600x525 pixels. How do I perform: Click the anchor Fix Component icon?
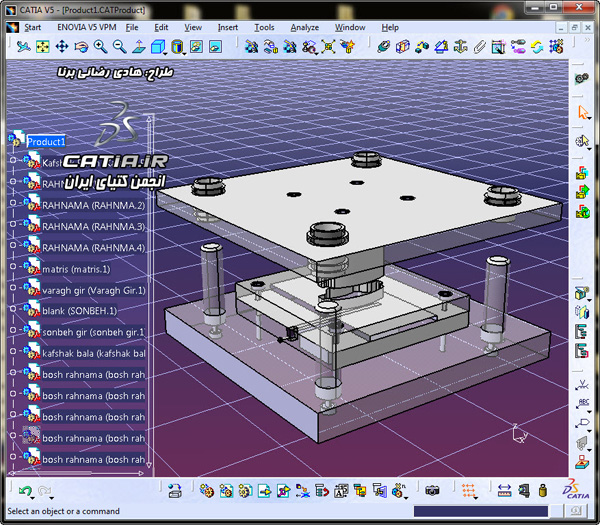click(x=460, y=47)
